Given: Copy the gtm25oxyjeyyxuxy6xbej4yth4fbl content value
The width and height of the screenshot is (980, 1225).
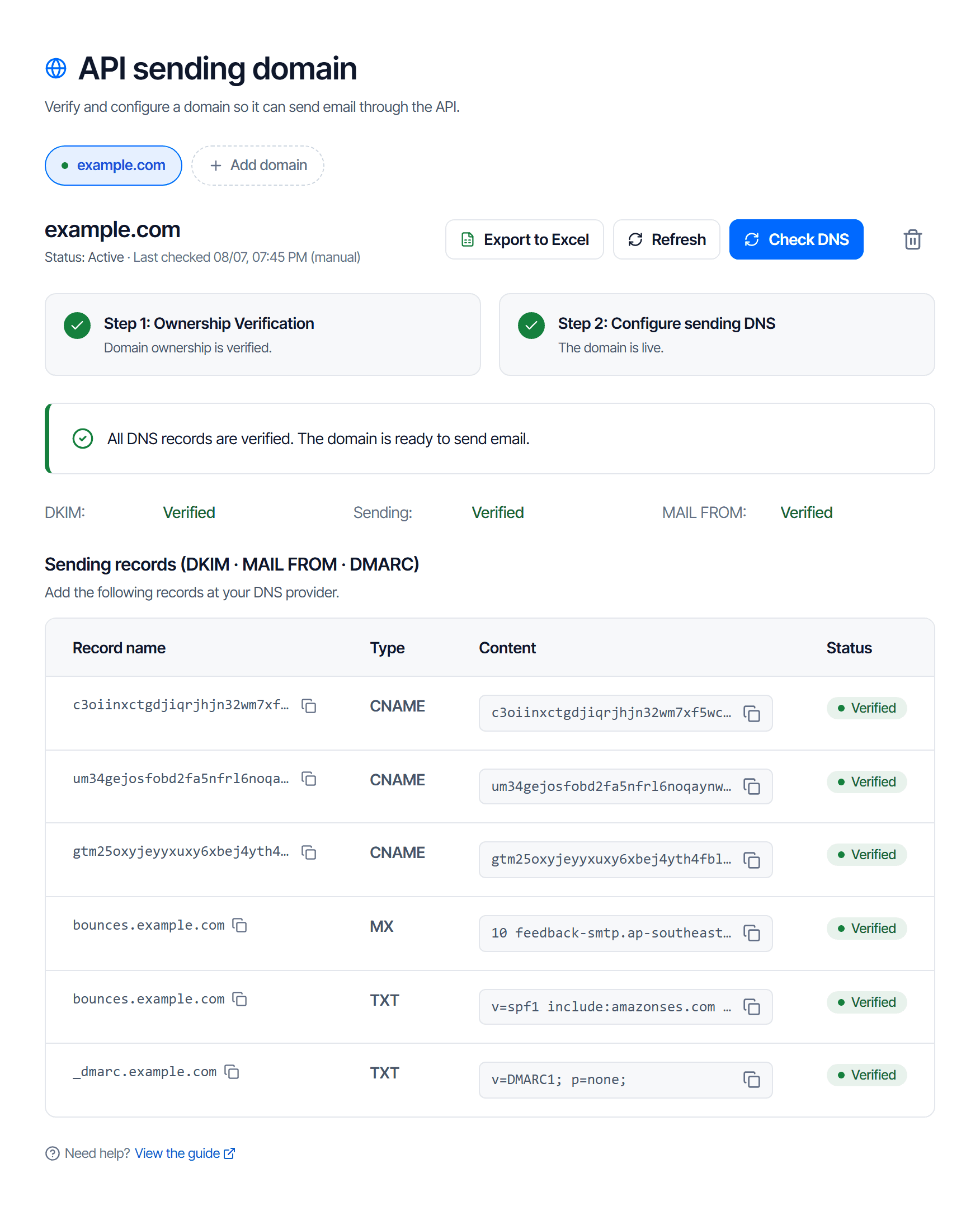Looking at the screenshot, I should click(752, 860).
